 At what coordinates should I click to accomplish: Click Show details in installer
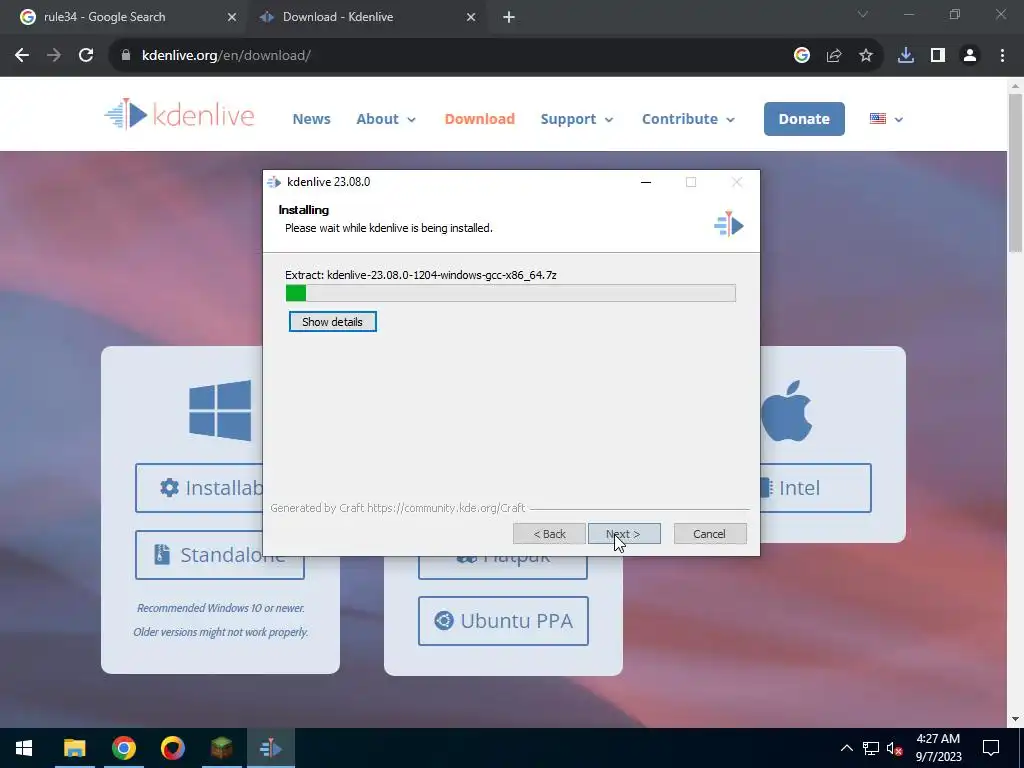tap(332, 321)
